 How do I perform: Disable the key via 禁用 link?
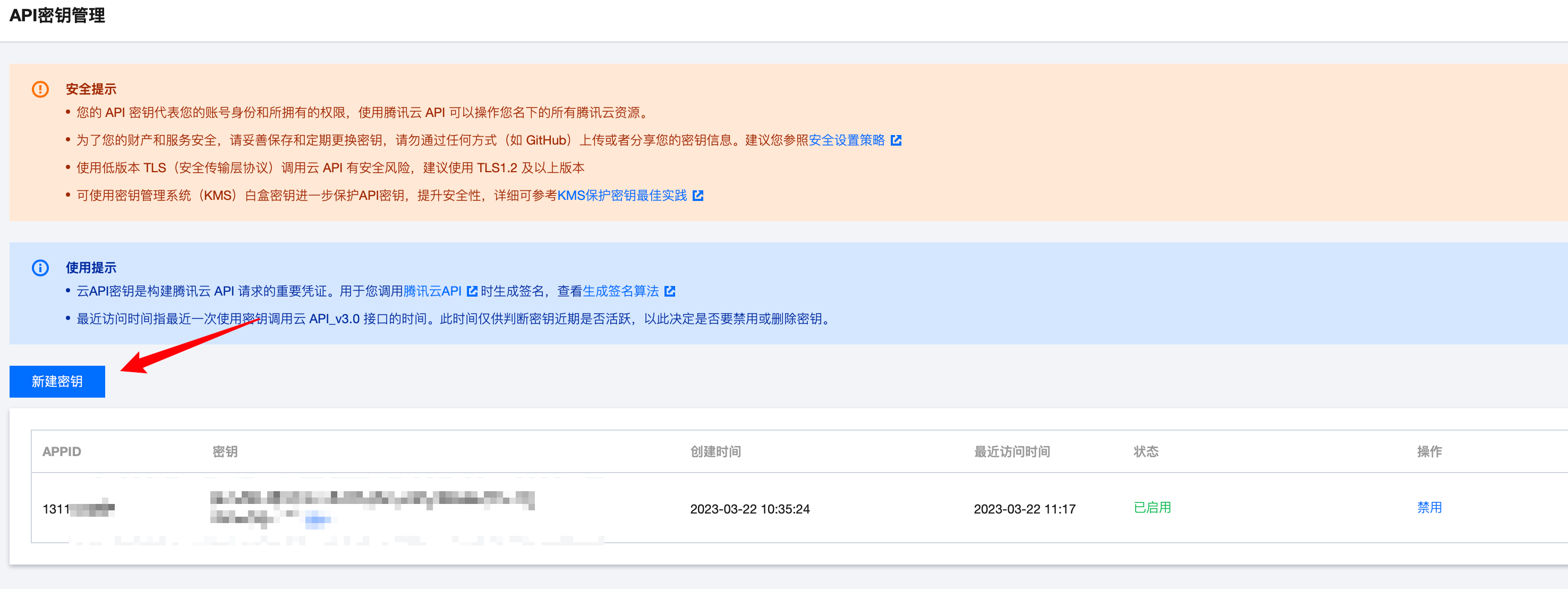click(x=1429, y=507)
